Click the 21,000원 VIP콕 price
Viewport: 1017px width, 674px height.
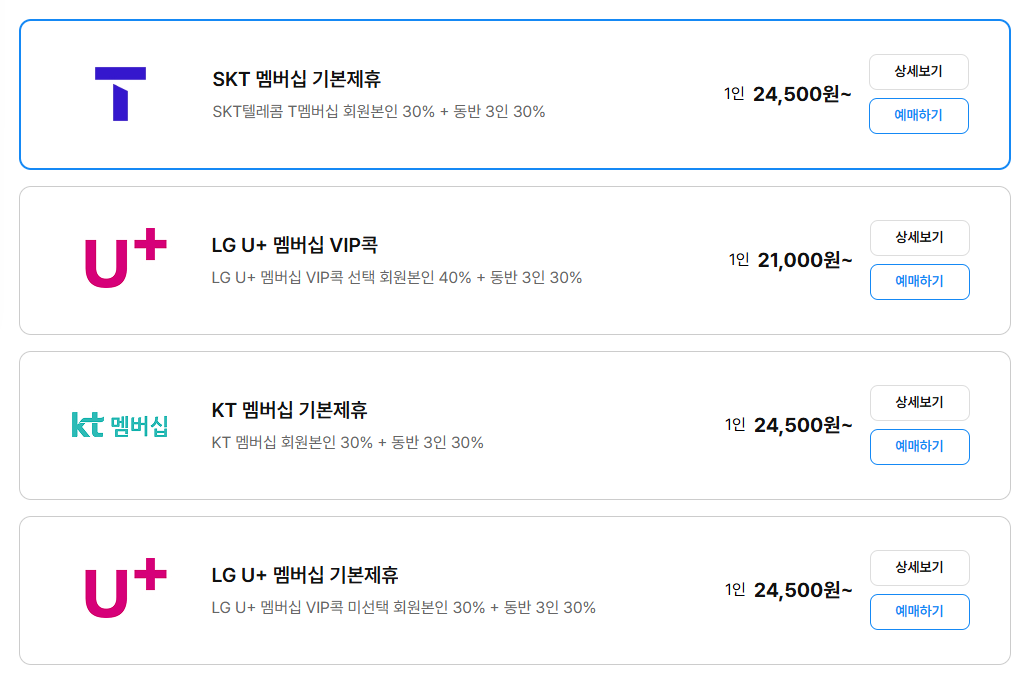(805, 261)
